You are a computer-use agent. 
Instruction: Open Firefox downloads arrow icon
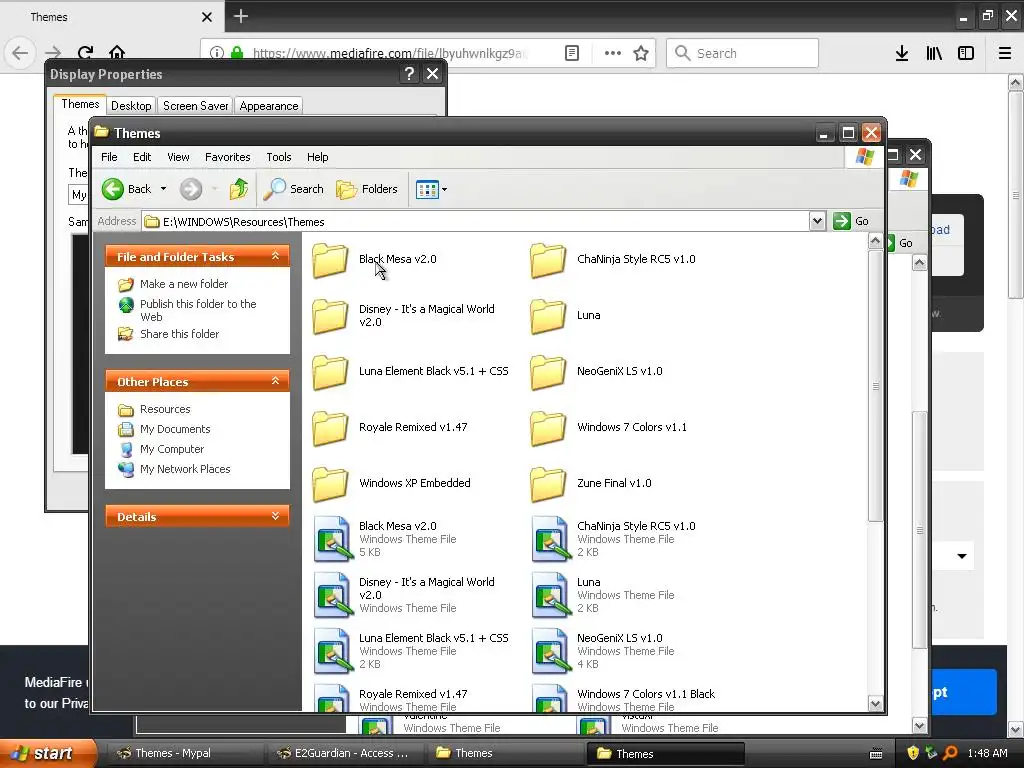pos(902,54)
